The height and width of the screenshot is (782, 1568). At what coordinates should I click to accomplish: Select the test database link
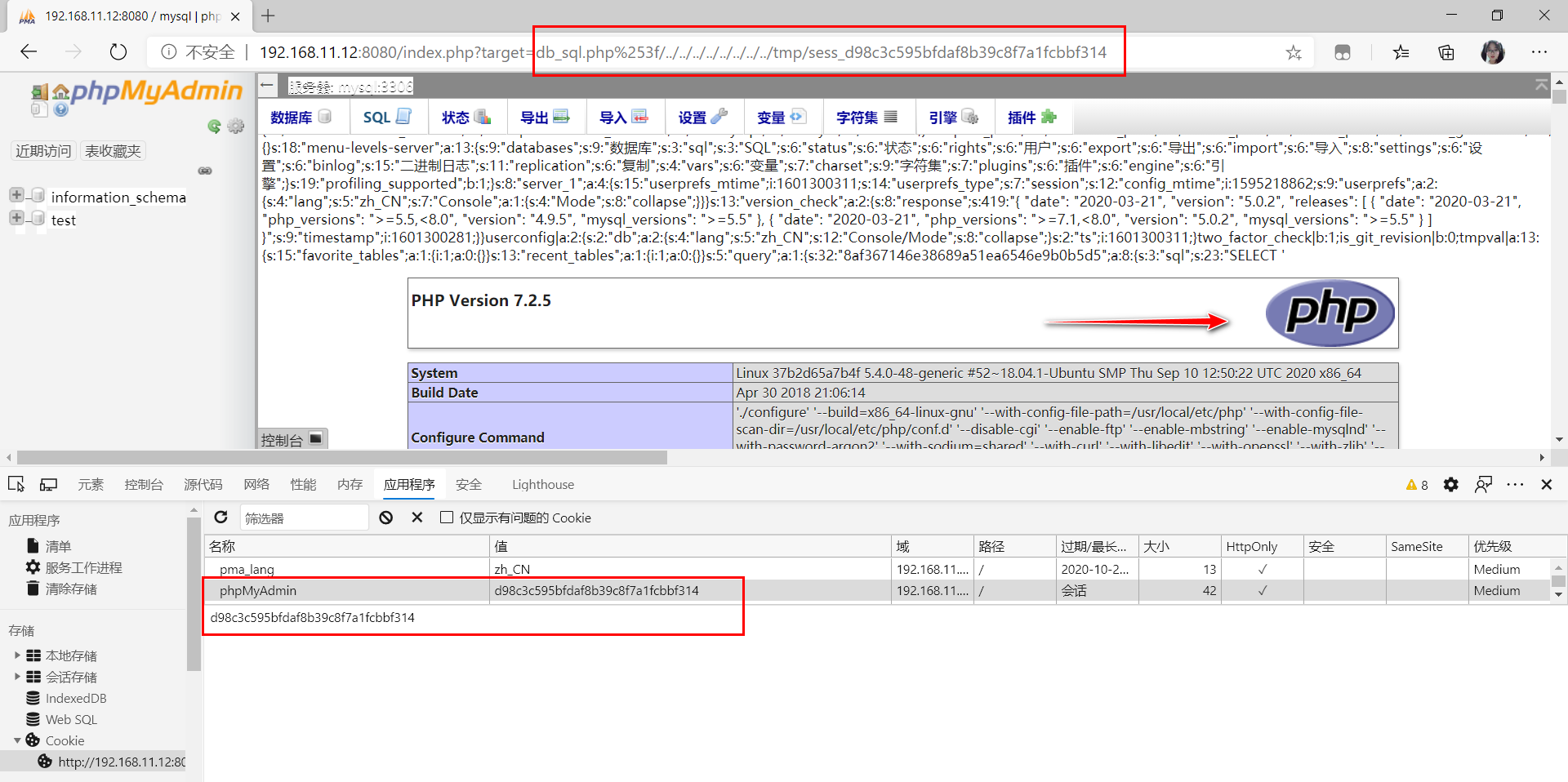[64, 220]
